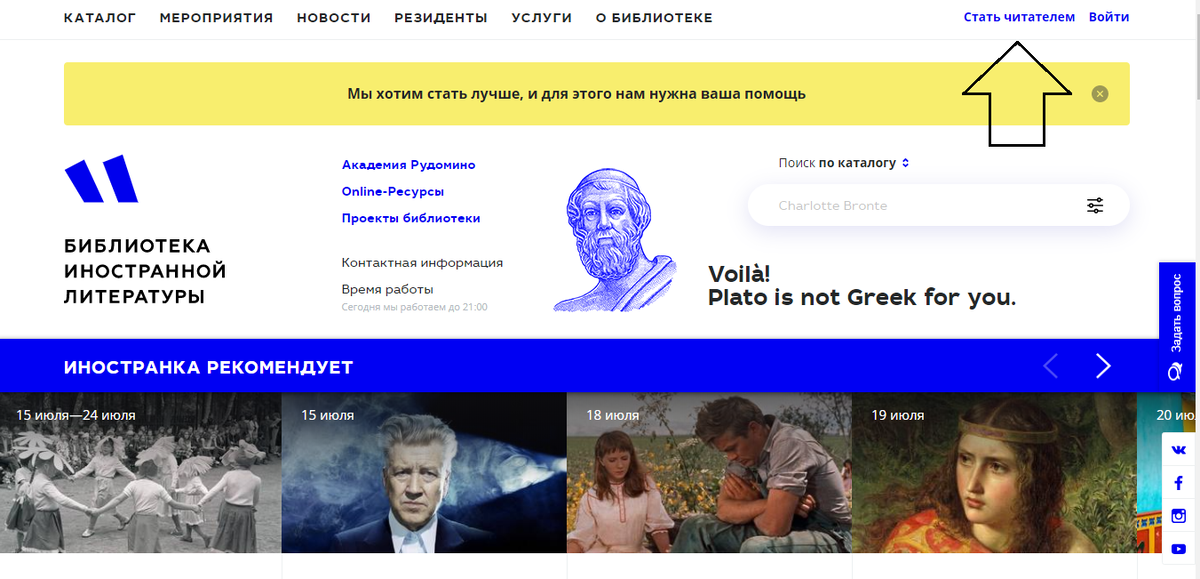Open the VK social page icon

coord(1179,451)
